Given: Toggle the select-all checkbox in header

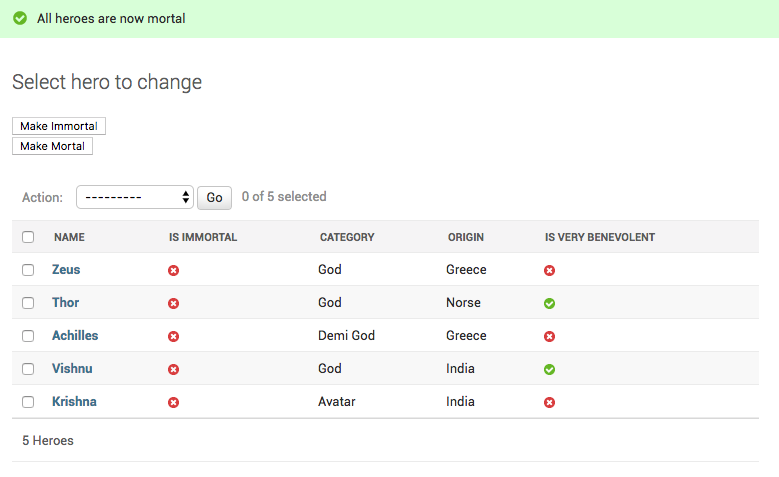Looking at the screenshot, I should pyautogui.click(x=28, y=237).
